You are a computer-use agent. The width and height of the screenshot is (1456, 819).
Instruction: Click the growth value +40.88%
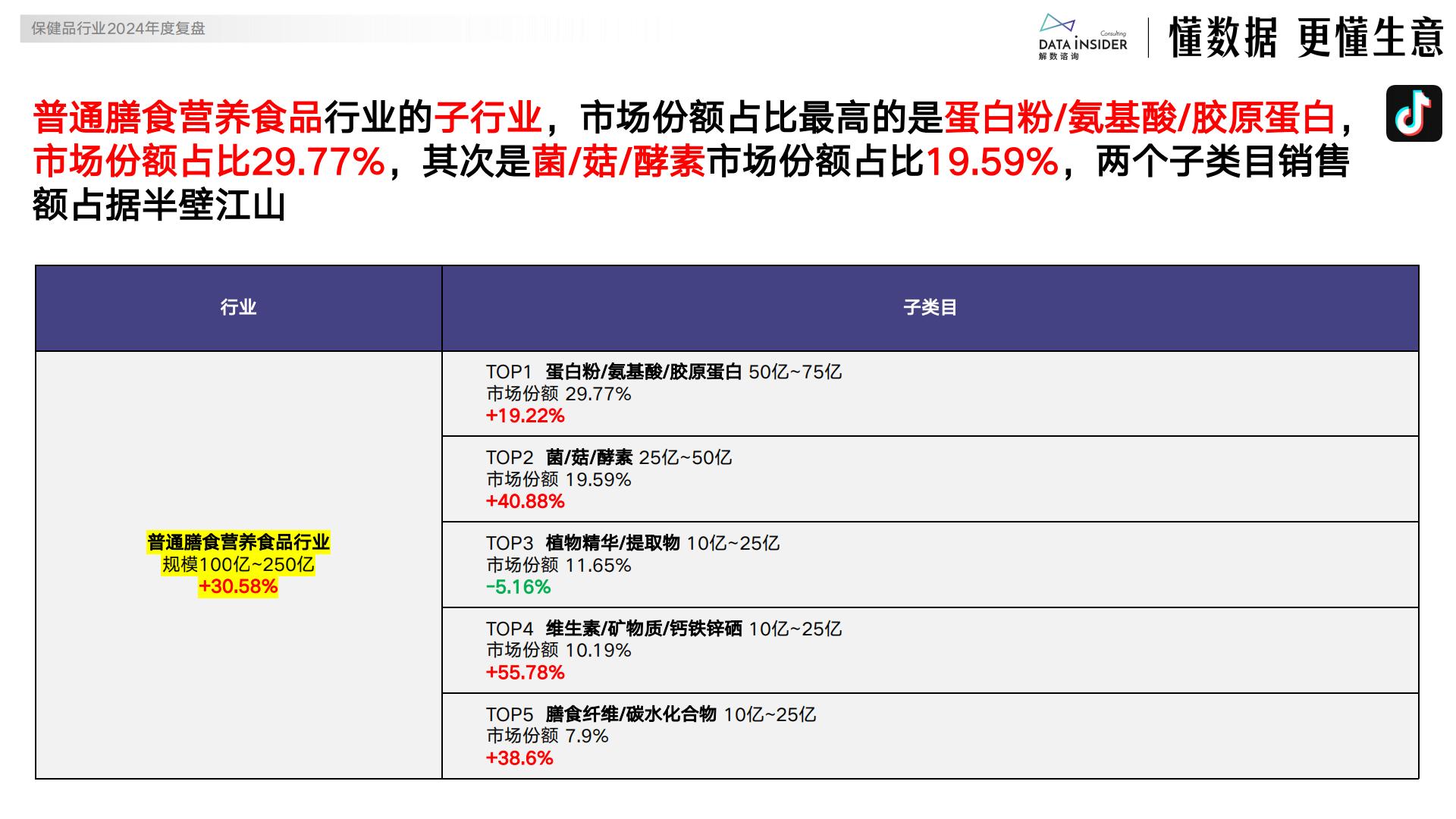tap(526, 501)
